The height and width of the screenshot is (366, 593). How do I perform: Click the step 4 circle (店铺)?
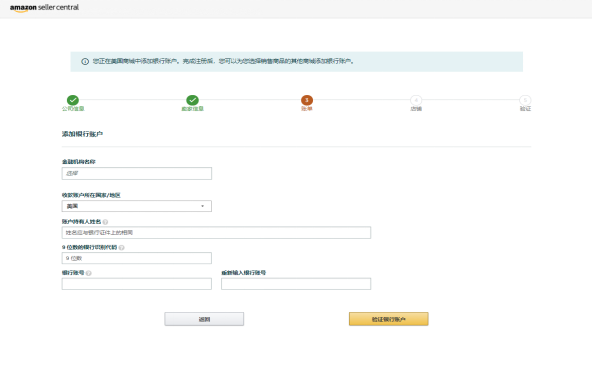tap(416, 100)
